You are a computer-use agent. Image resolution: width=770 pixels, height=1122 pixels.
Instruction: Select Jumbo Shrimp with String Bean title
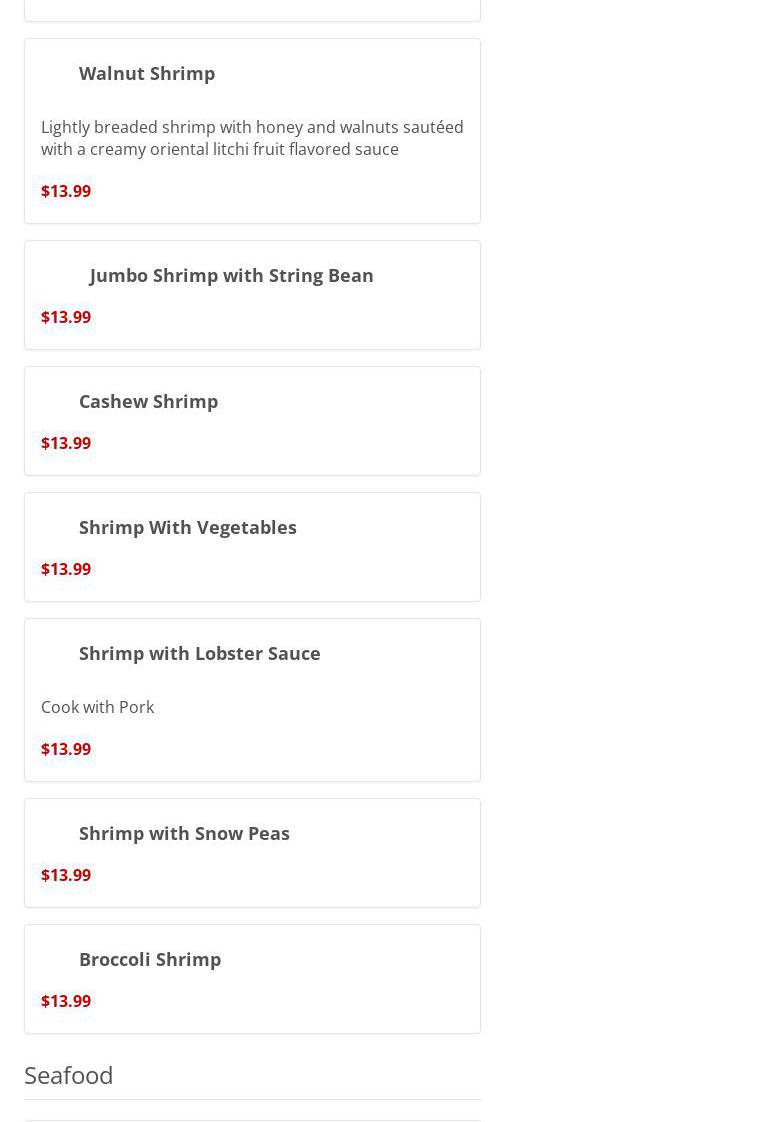coord(231,275)
